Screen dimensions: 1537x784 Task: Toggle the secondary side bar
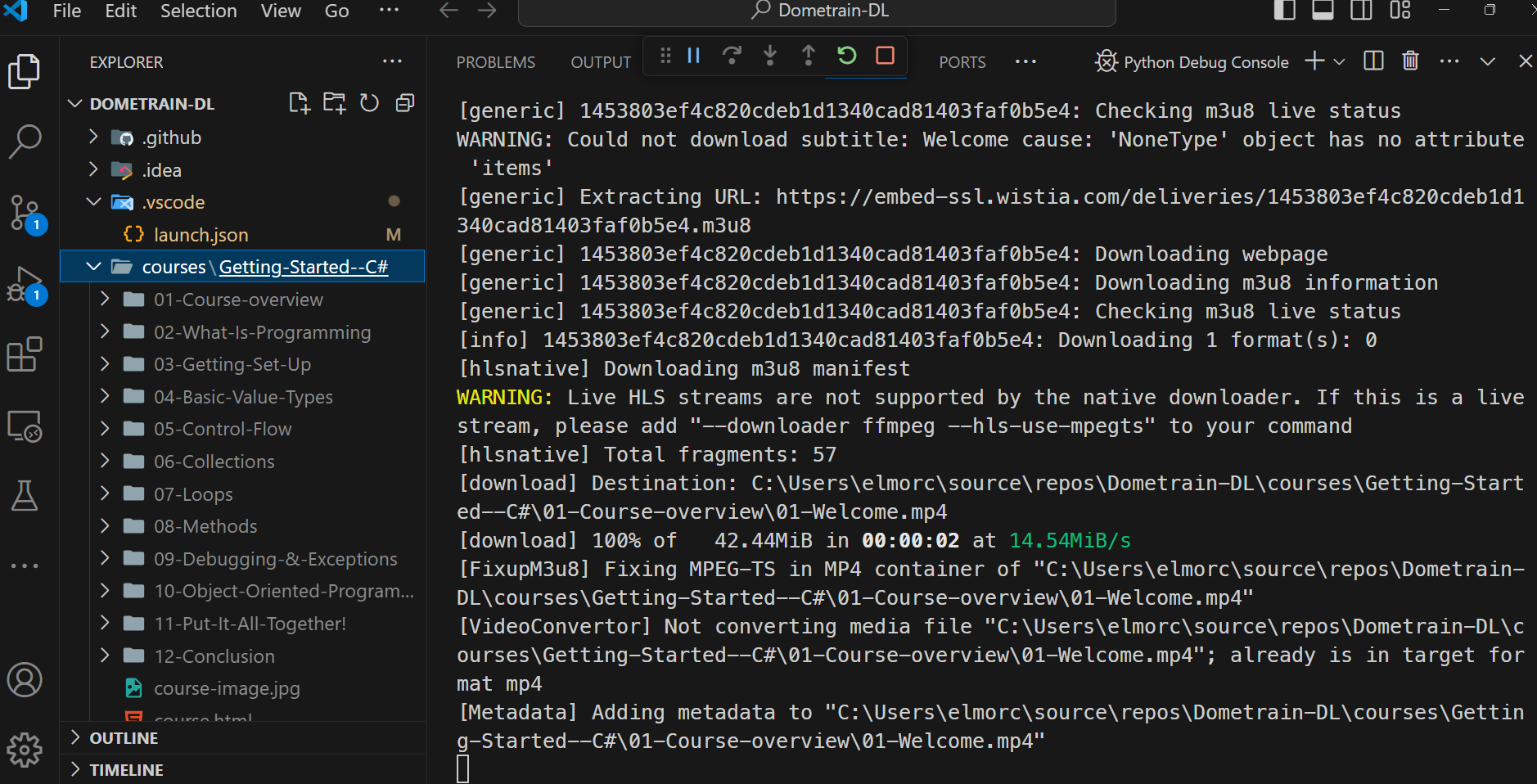pos(1362,11)
